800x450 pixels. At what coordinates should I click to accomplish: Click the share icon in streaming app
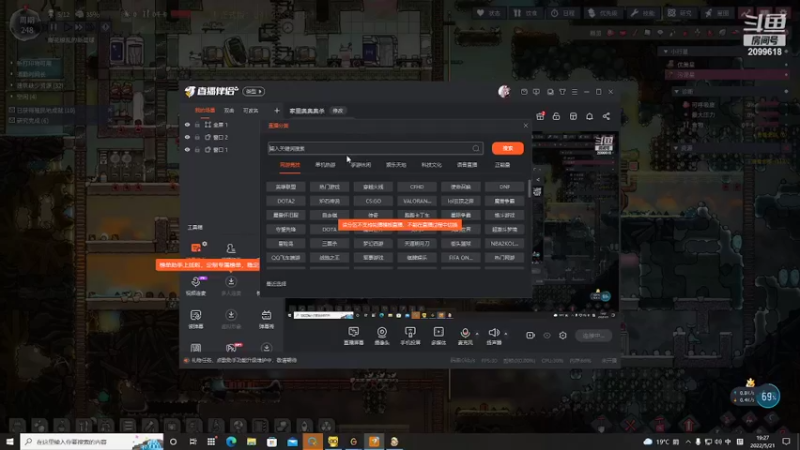(x=606, y=116)
